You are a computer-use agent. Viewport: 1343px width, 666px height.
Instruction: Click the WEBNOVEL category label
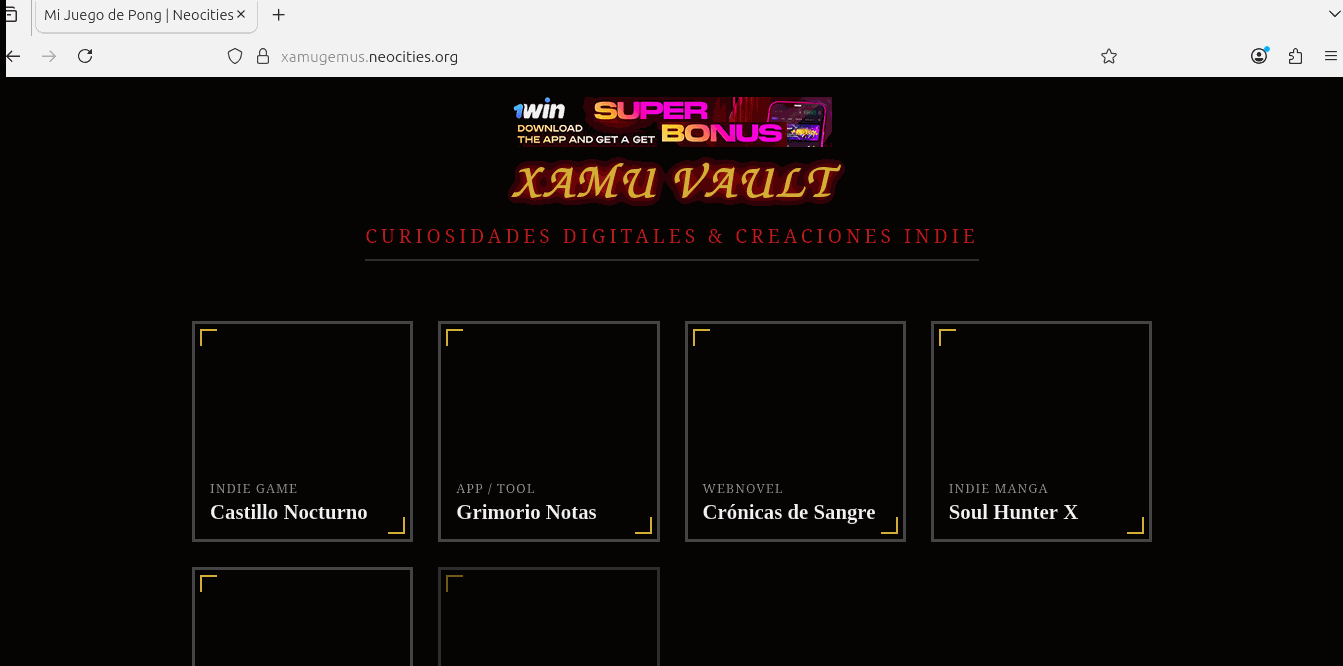(743, 489)
